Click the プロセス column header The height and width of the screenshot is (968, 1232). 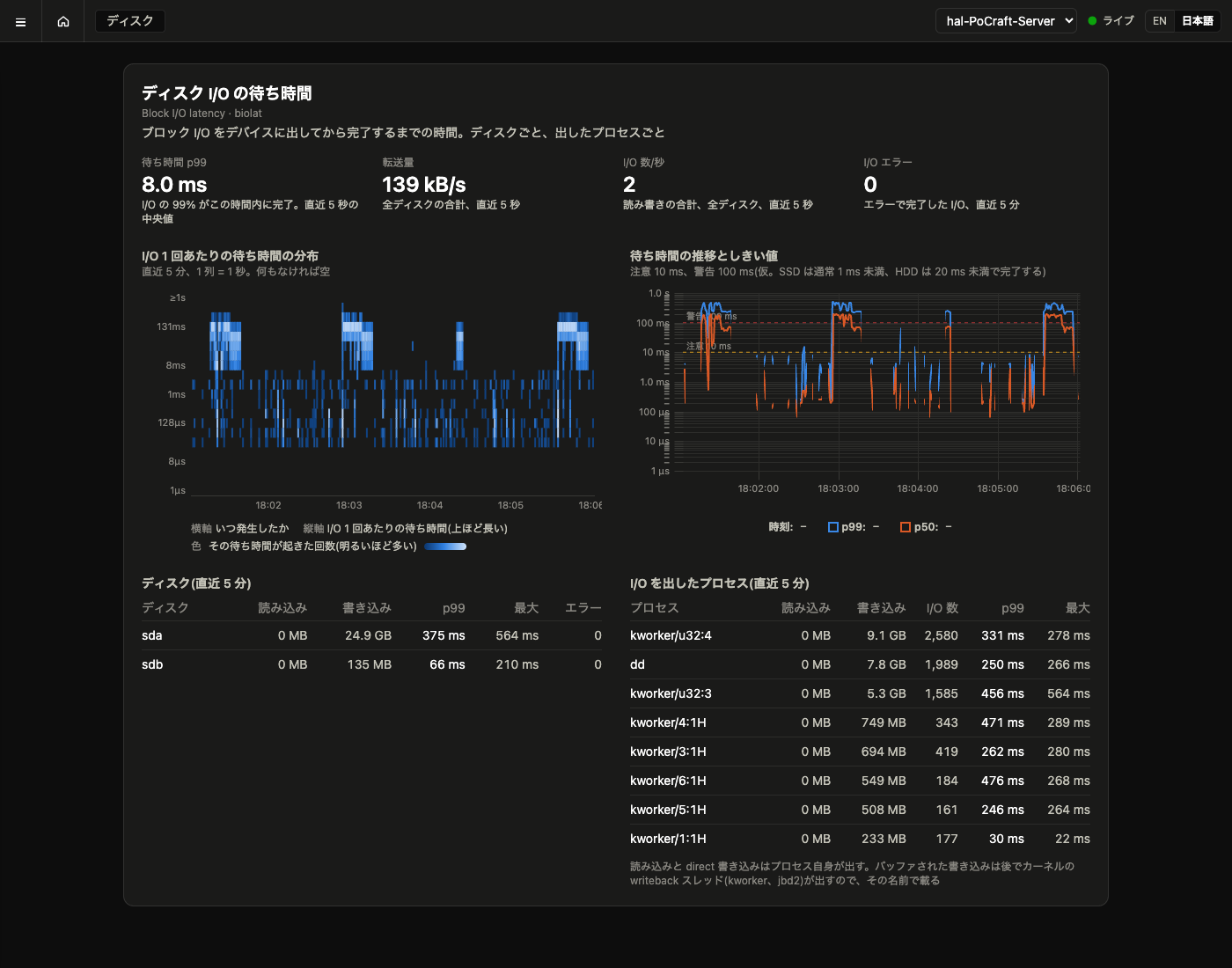pos(655,608)
